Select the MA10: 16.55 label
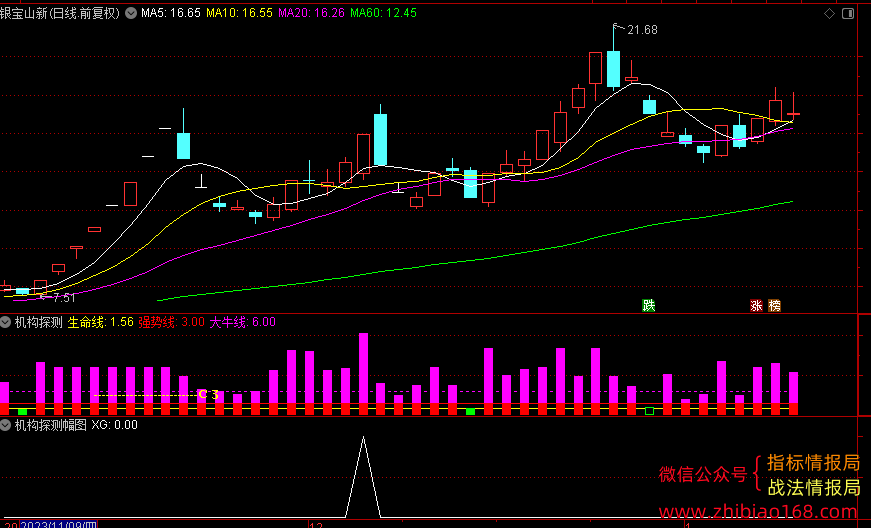This screenshot has height=528, width=871. coord(239,13)
